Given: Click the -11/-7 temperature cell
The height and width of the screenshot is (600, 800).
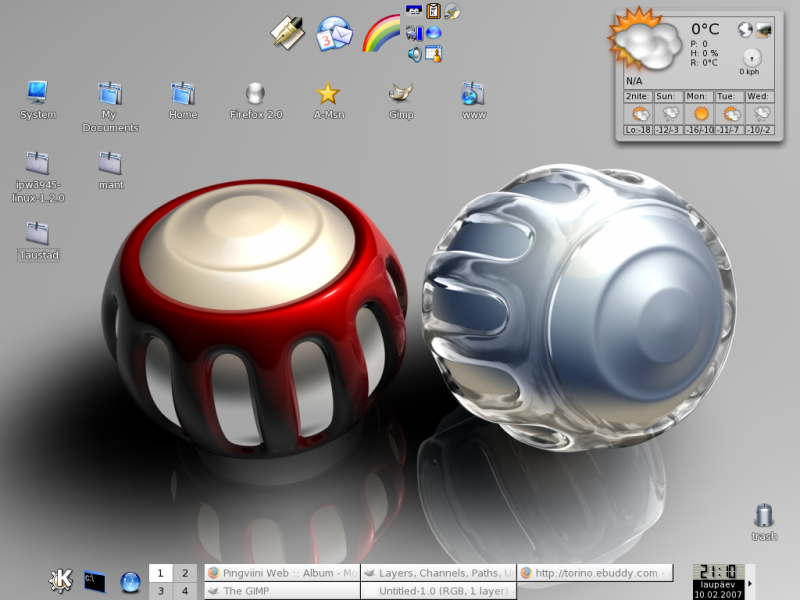Looking at the screenshot, I should pos(729,130).
